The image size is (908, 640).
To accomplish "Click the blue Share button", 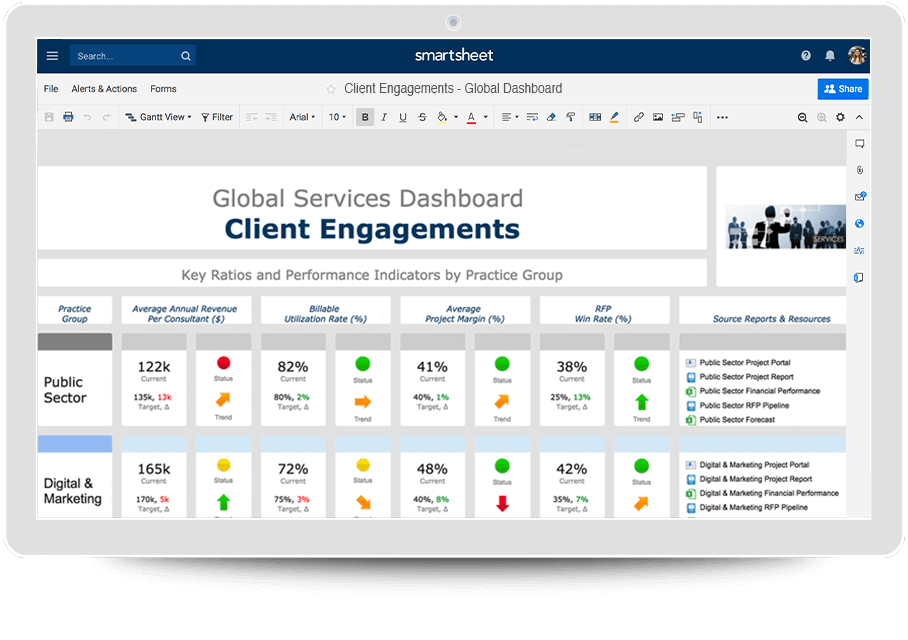I will [842, 89].
